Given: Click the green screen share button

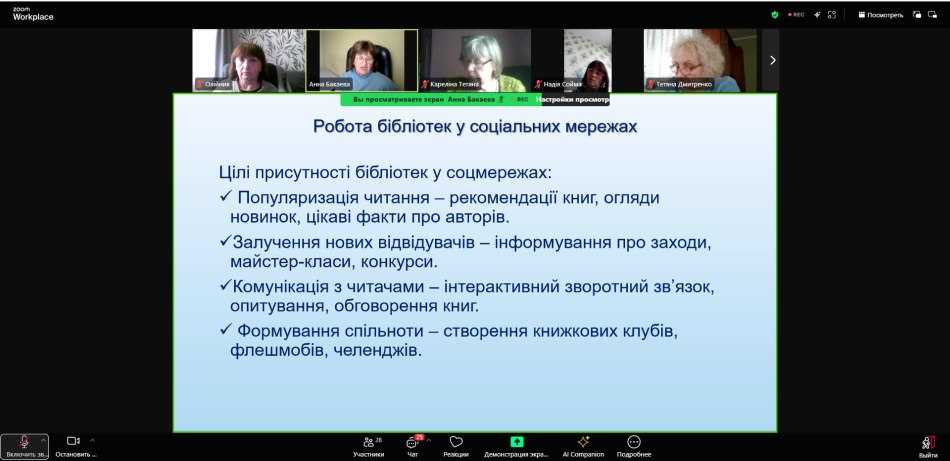Looking at the screenshot, I should pyautogui.click(x=516, y=442).
